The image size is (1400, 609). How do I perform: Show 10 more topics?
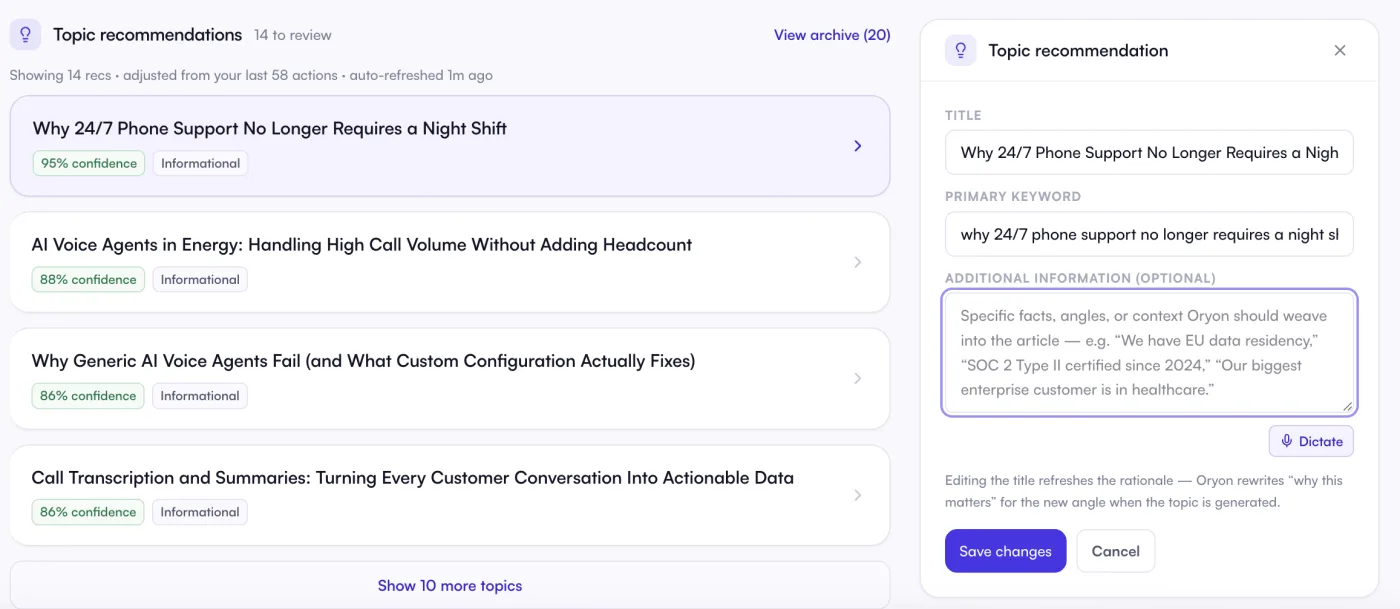[x=450, y=585]
